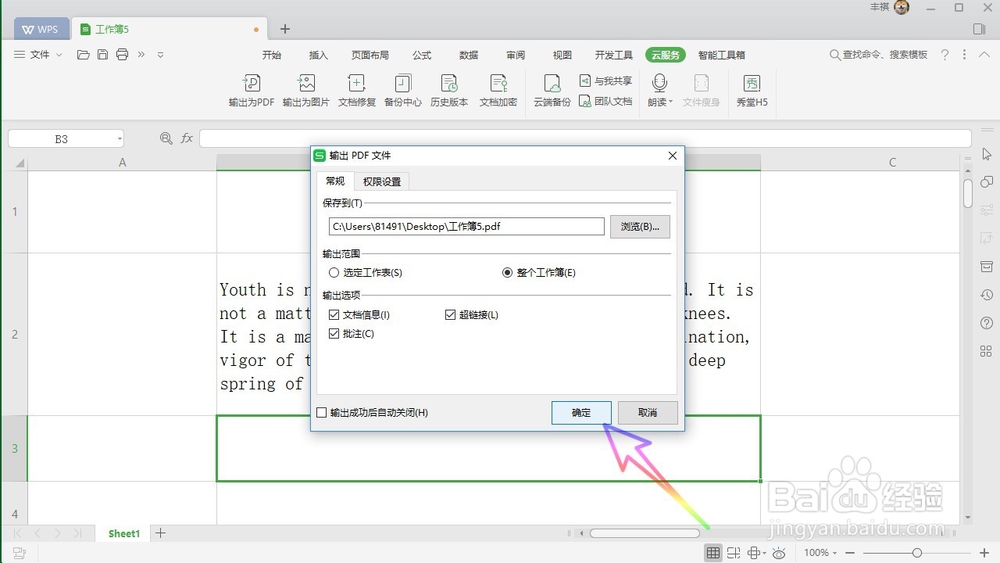Switch to the 开始 ribbon tab
The height and width of the screenshot is (563, 1000).
pos(272,55)
